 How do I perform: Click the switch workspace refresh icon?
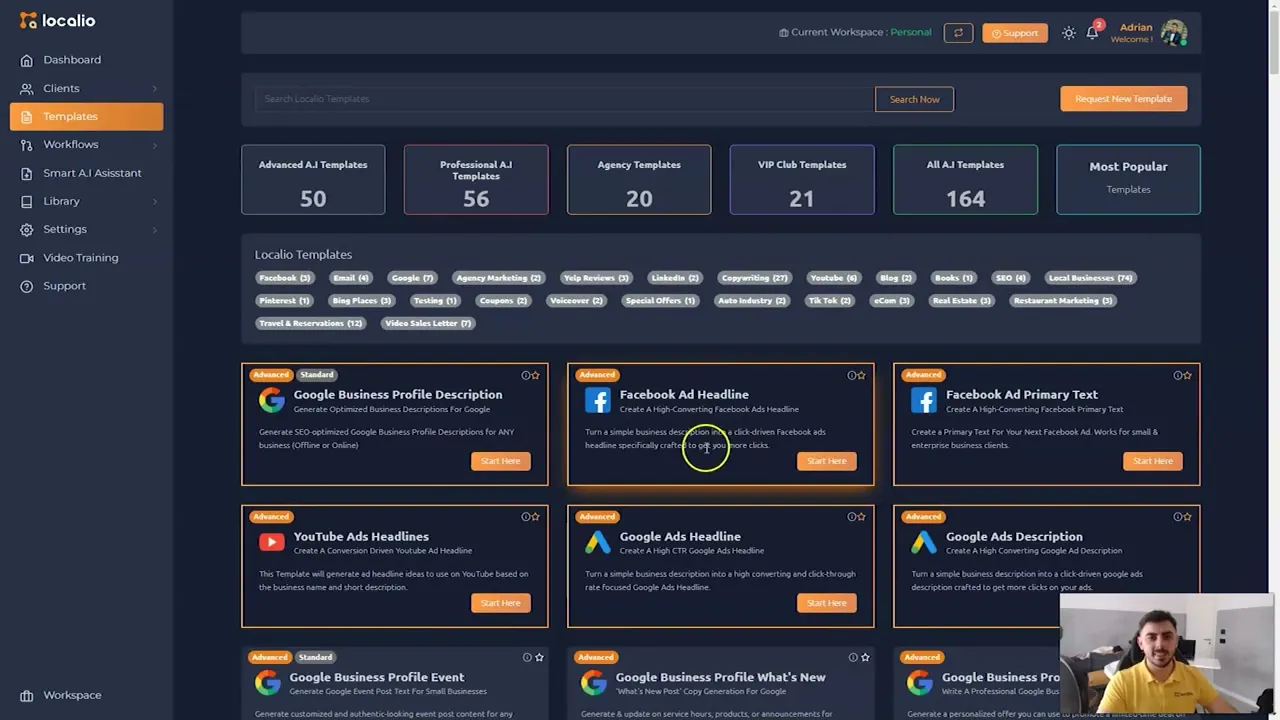click(958, 33)
